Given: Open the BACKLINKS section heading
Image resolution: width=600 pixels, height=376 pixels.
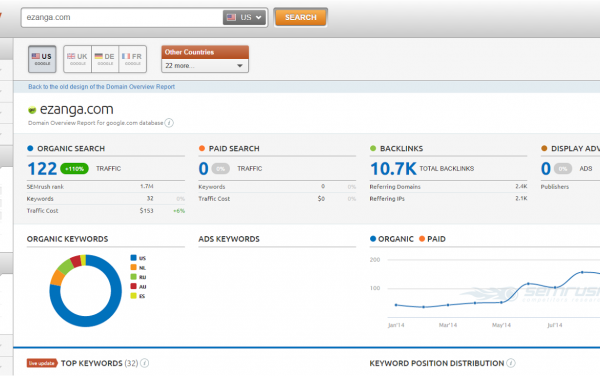Looking at the screenshot, I should pos(401,148).
